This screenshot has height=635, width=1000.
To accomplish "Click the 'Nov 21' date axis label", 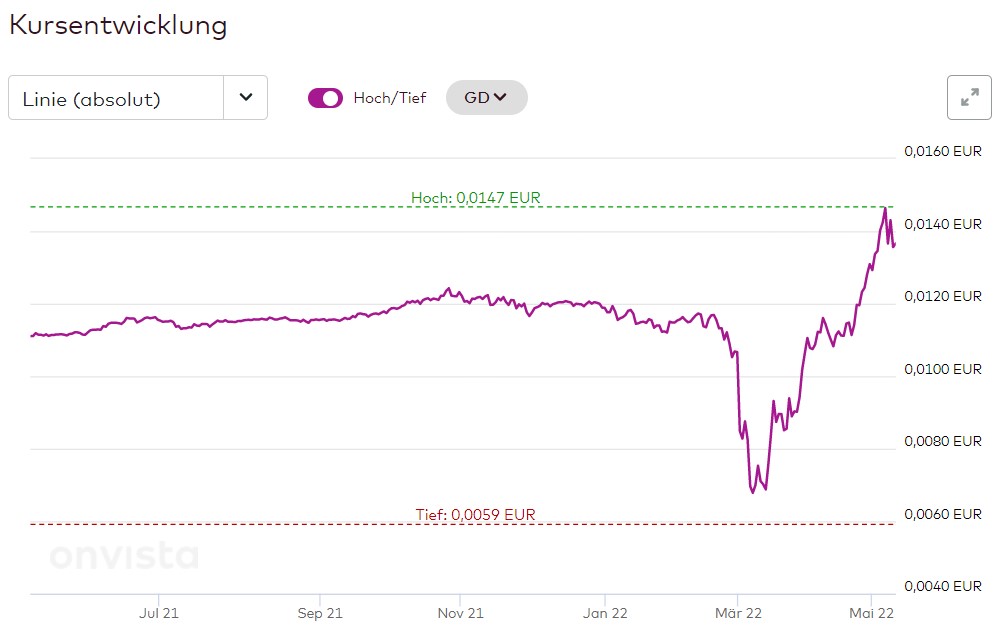I will (462, 612).
